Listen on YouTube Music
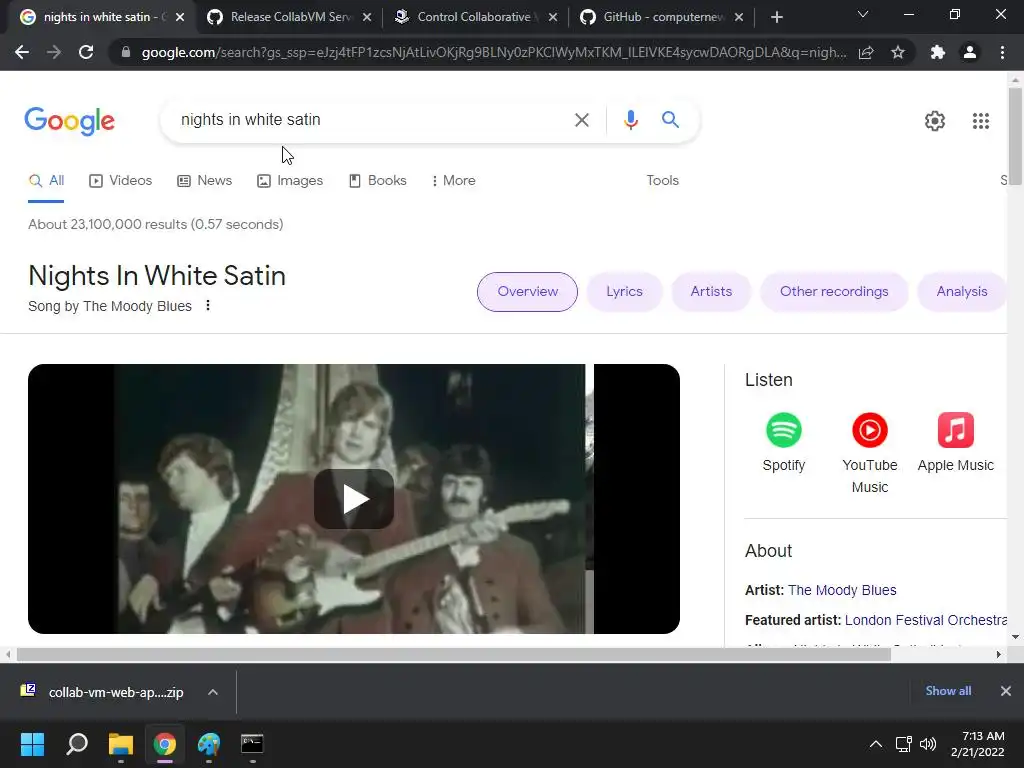1024x768 pixels. [869, 453]
